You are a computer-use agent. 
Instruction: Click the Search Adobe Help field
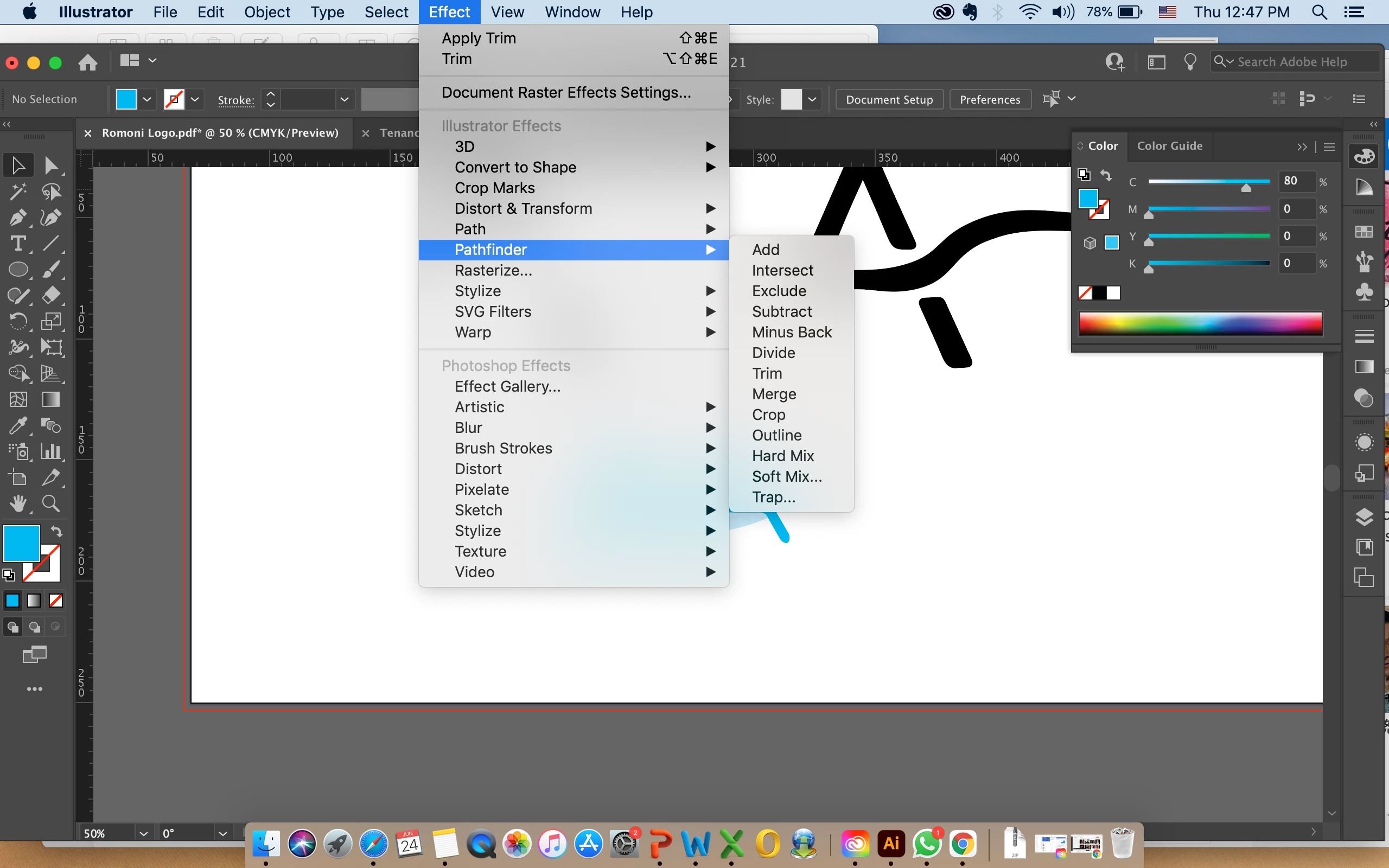pyautogui.click(x=1291, y=61)
